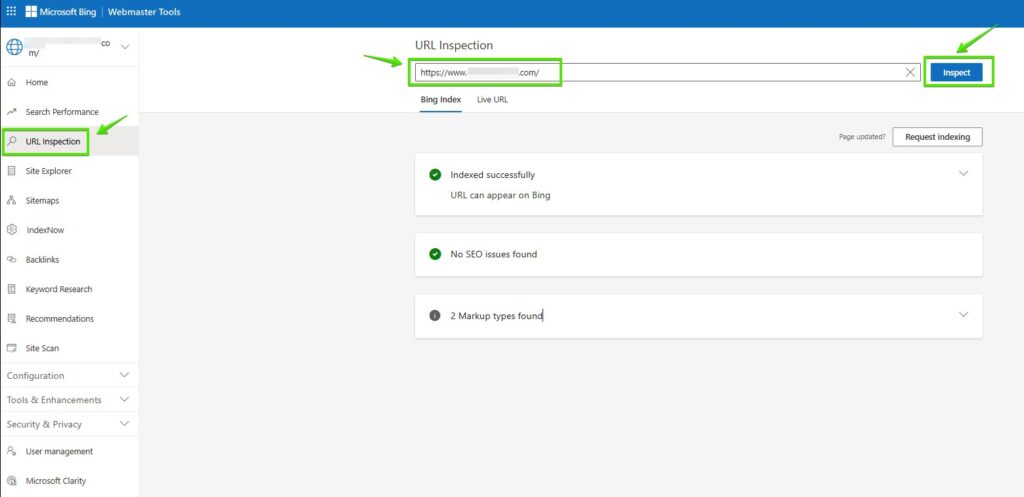Expand the Configuration section

[x=124, y=376]
